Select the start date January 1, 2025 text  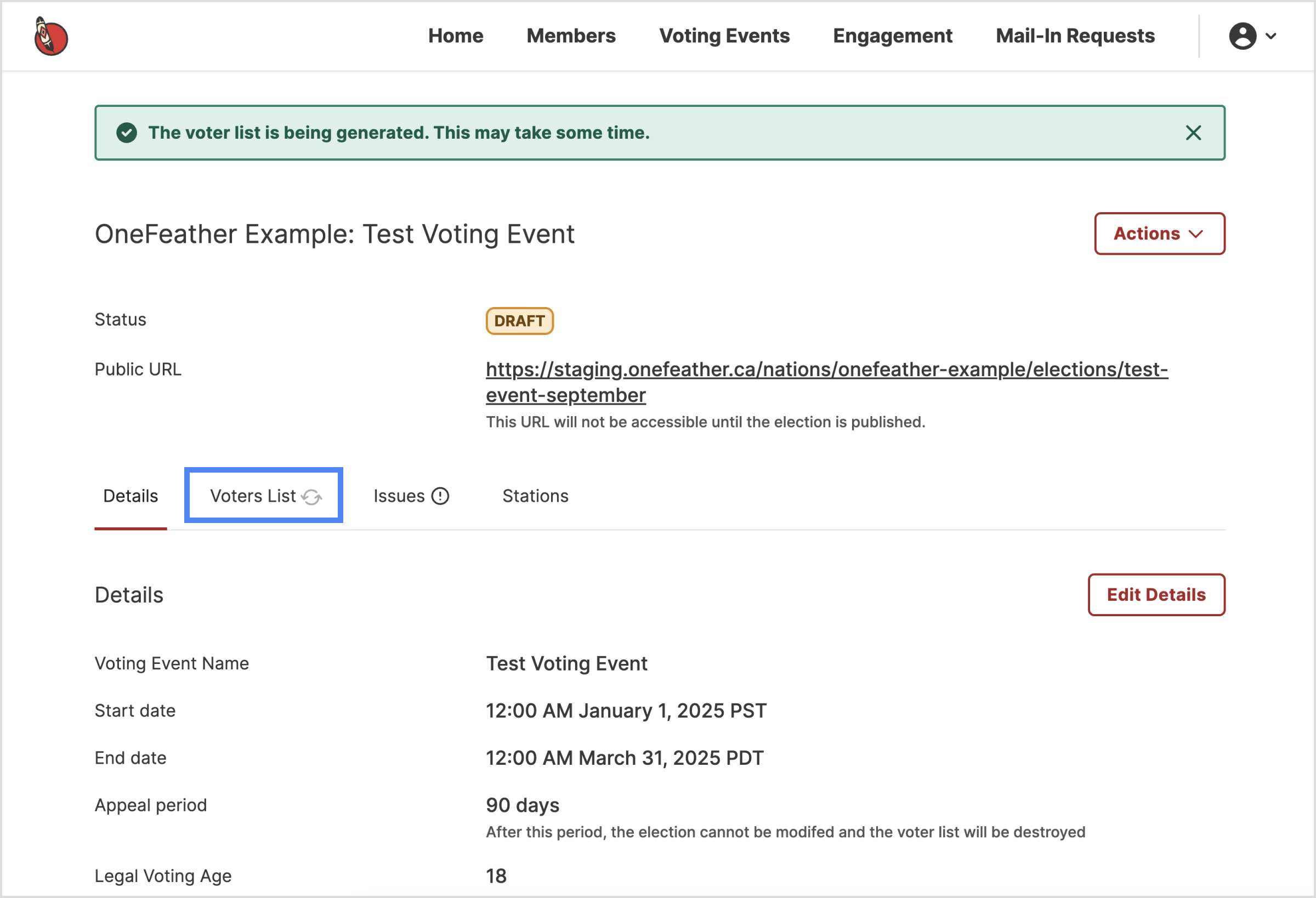pyautogui.click(x=626, y=711)
